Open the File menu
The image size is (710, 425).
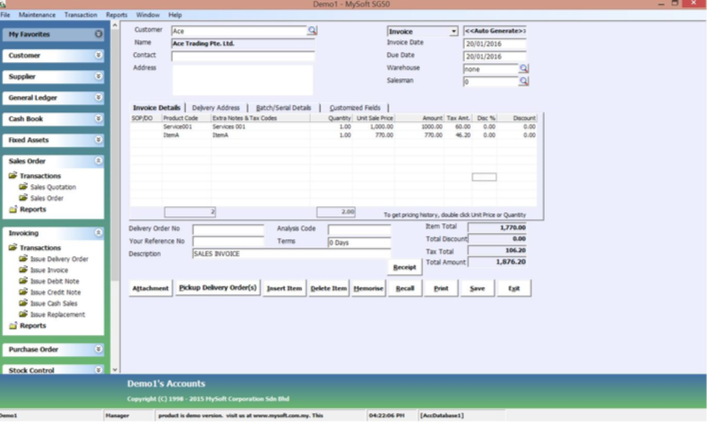point(5,15)
